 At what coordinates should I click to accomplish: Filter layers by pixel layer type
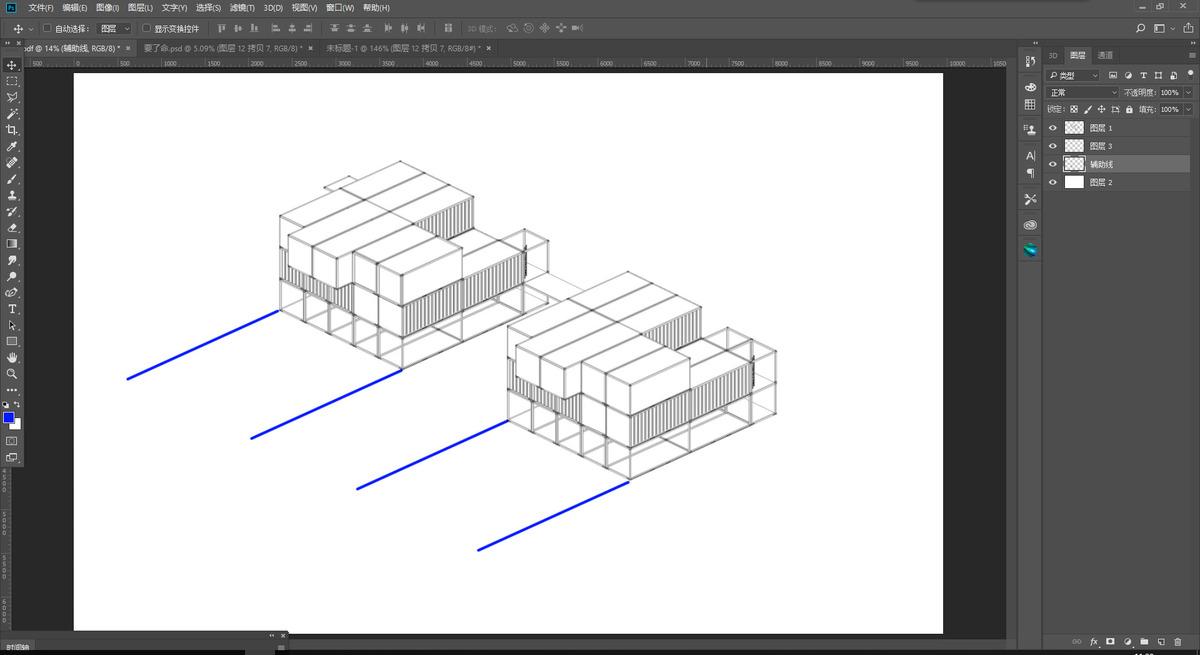pos(1113,75)
